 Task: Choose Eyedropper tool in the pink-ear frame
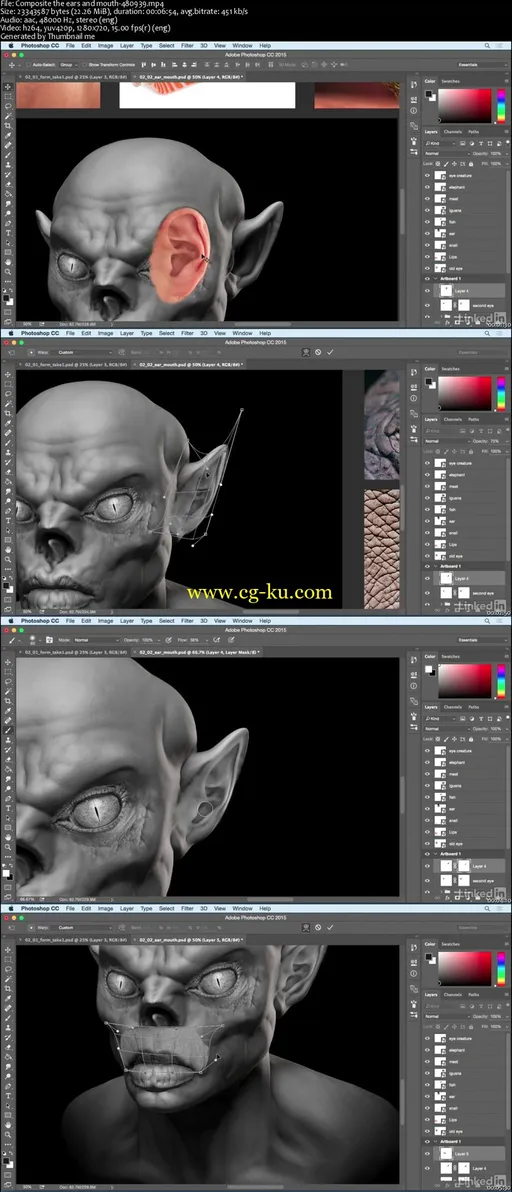(8, 136)
